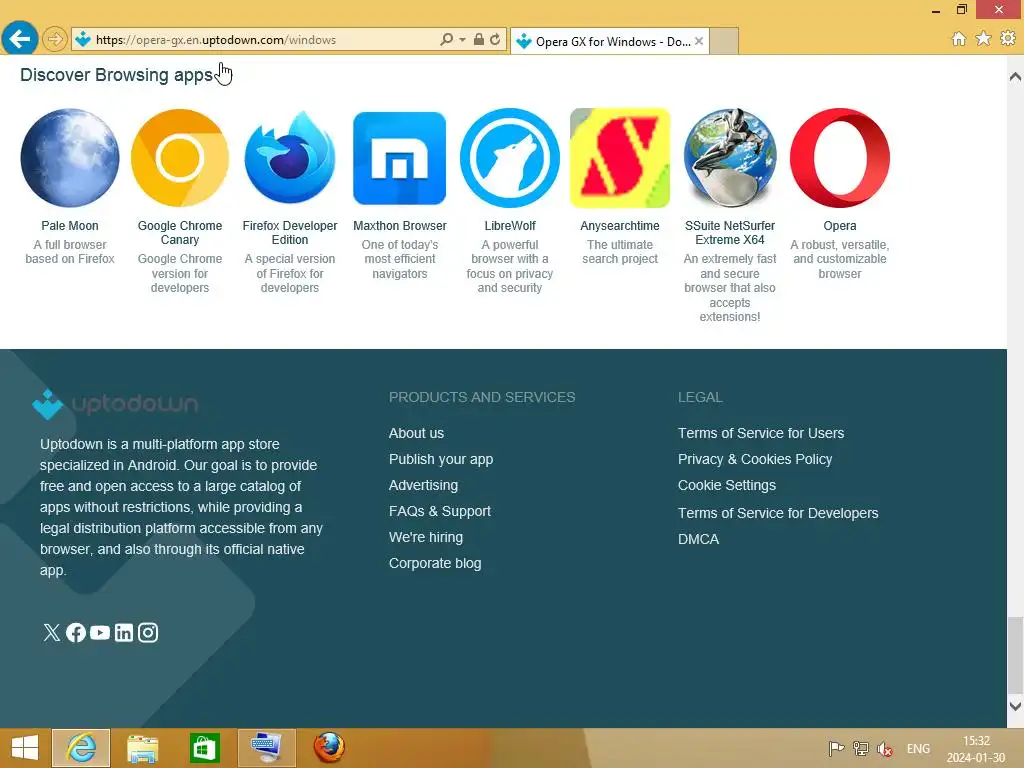This screenshot has width=1024, height=768.
Task: Open the Publish your app link
Action: coord(441,459)
